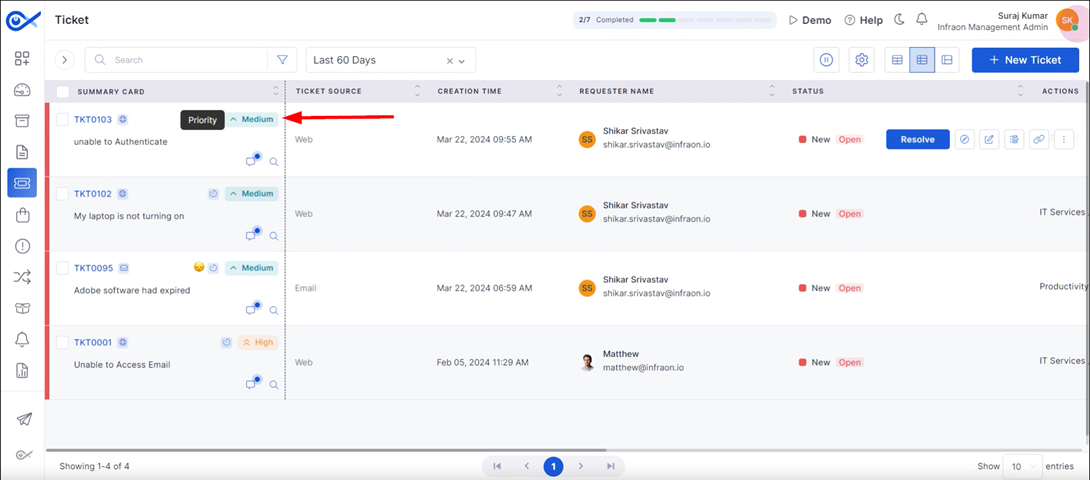Click the edit icon in TKT0103 actions
This screenshot has height=480, width=1090.
989,140
